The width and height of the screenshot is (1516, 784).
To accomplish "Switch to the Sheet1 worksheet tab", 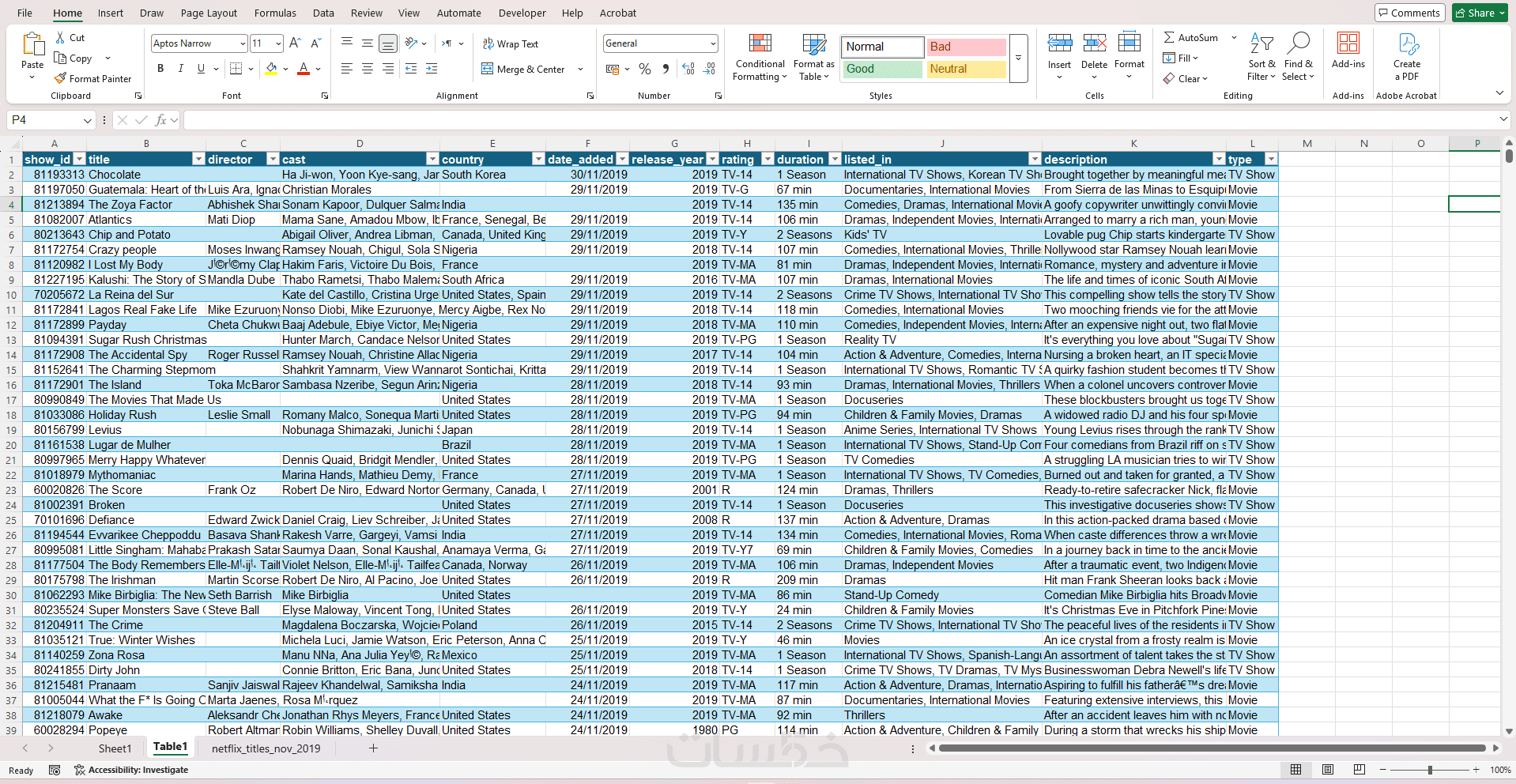I will pyautogui.click(x=115, y=748).
